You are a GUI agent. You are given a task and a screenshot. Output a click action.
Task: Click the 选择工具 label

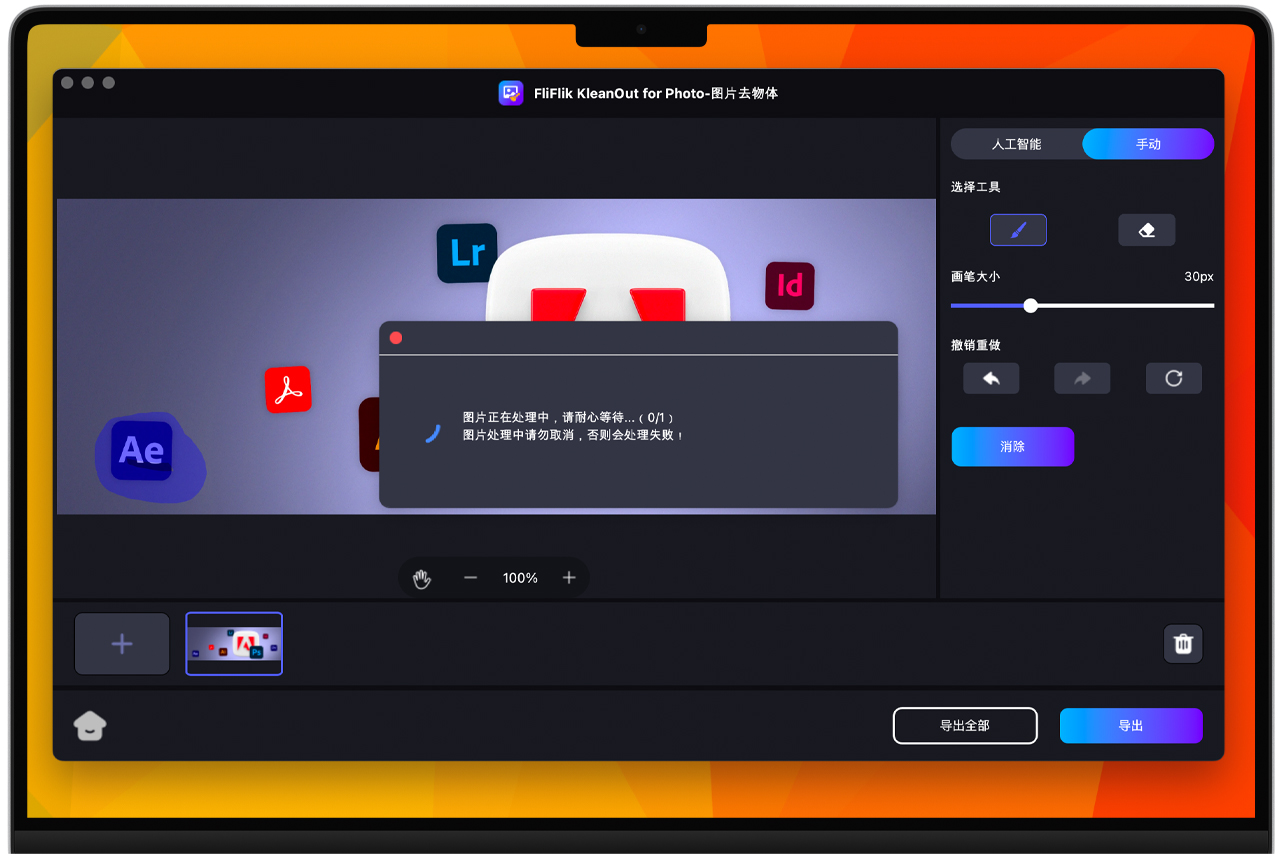(x=976, y=187)
